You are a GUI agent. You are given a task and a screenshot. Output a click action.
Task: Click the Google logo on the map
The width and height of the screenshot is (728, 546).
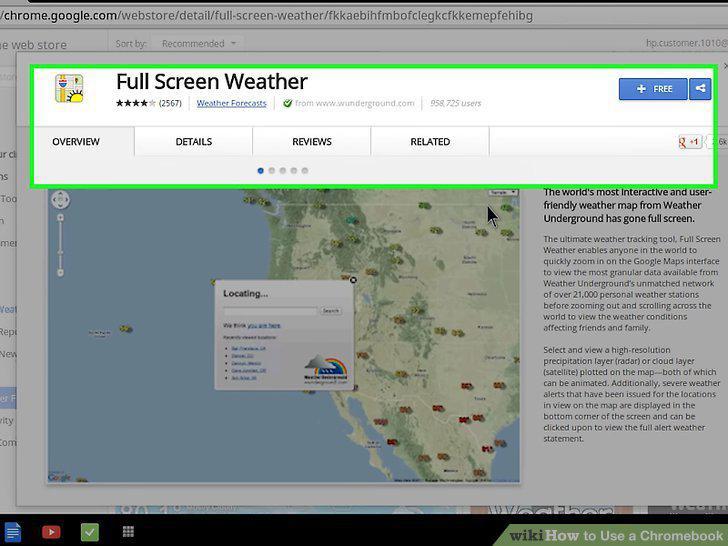point(59,477)
